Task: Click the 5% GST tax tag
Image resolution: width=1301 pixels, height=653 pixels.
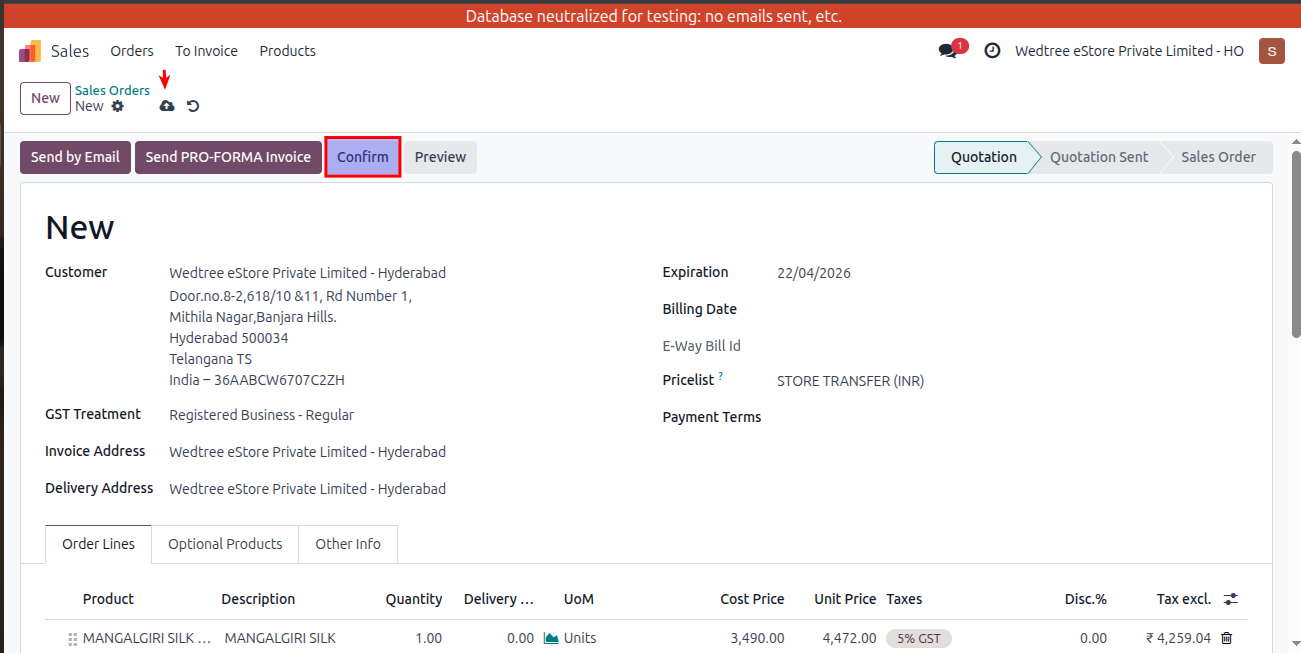Action: pos(919,638)
